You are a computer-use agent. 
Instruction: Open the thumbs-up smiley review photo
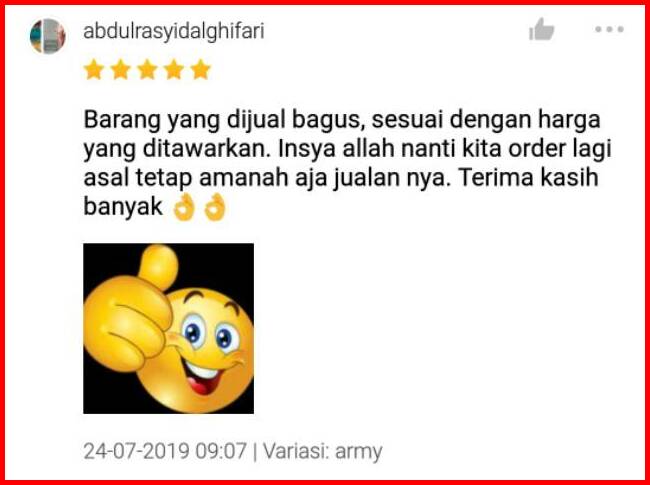click(x=168, y=328)
